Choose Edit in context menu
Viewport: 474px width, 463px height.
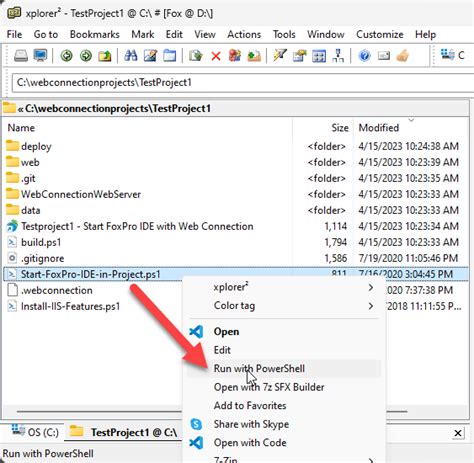[284, 350]
